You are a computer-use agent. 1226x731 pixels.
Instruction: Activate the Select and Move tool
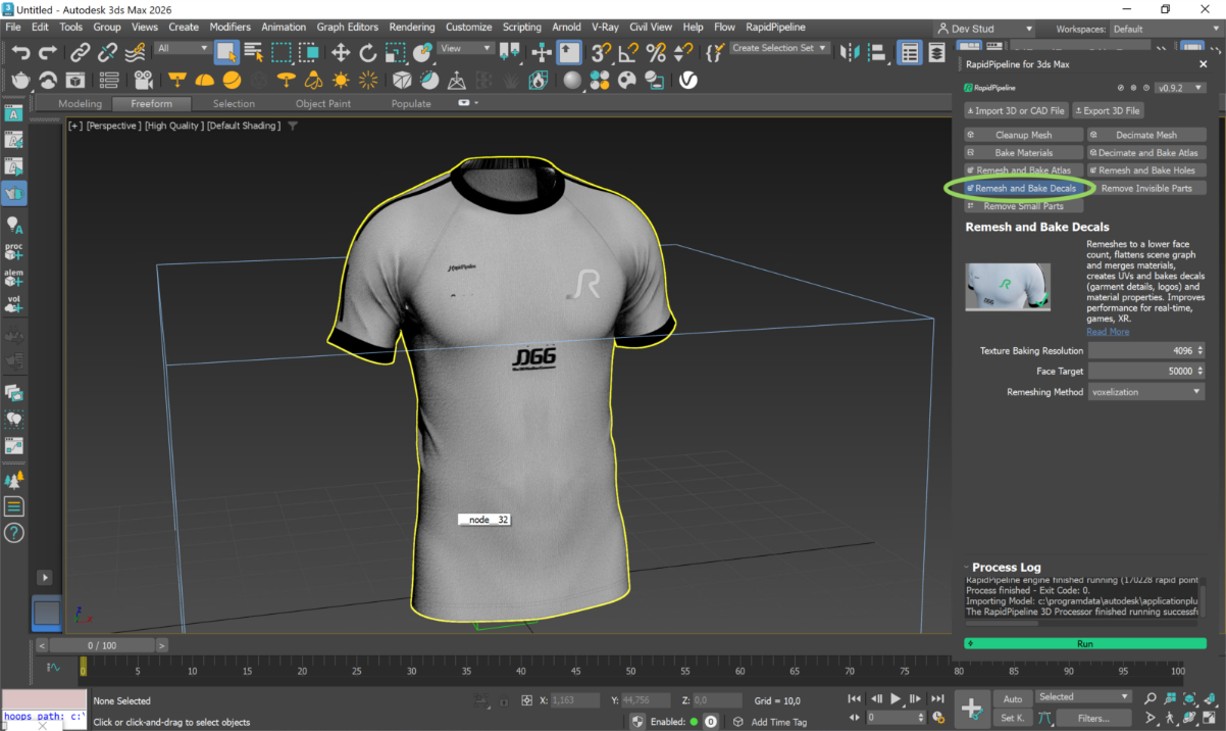340,53
